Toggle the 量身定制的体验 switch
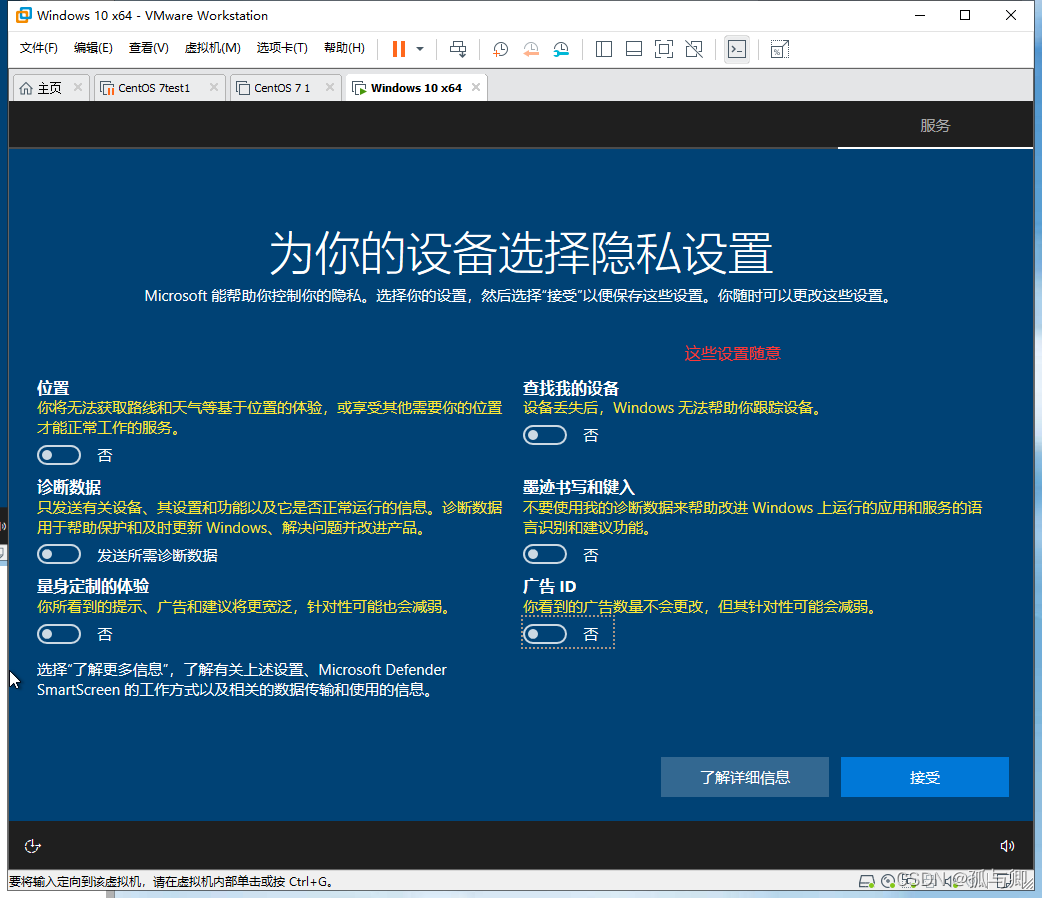The height and width of the screenshot is (898, 1042). pos(59,634)
